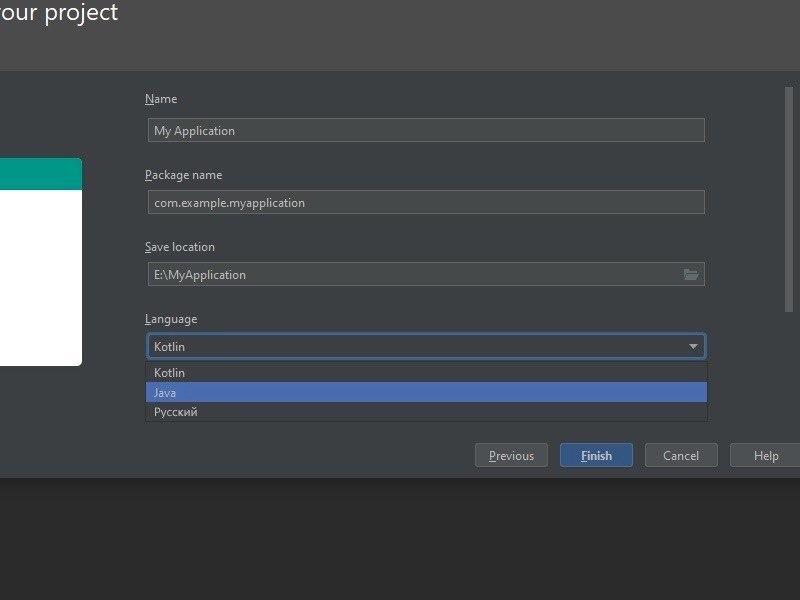Click the Name label
Viewport: 800px width, 600px height.
pos(161,99)
